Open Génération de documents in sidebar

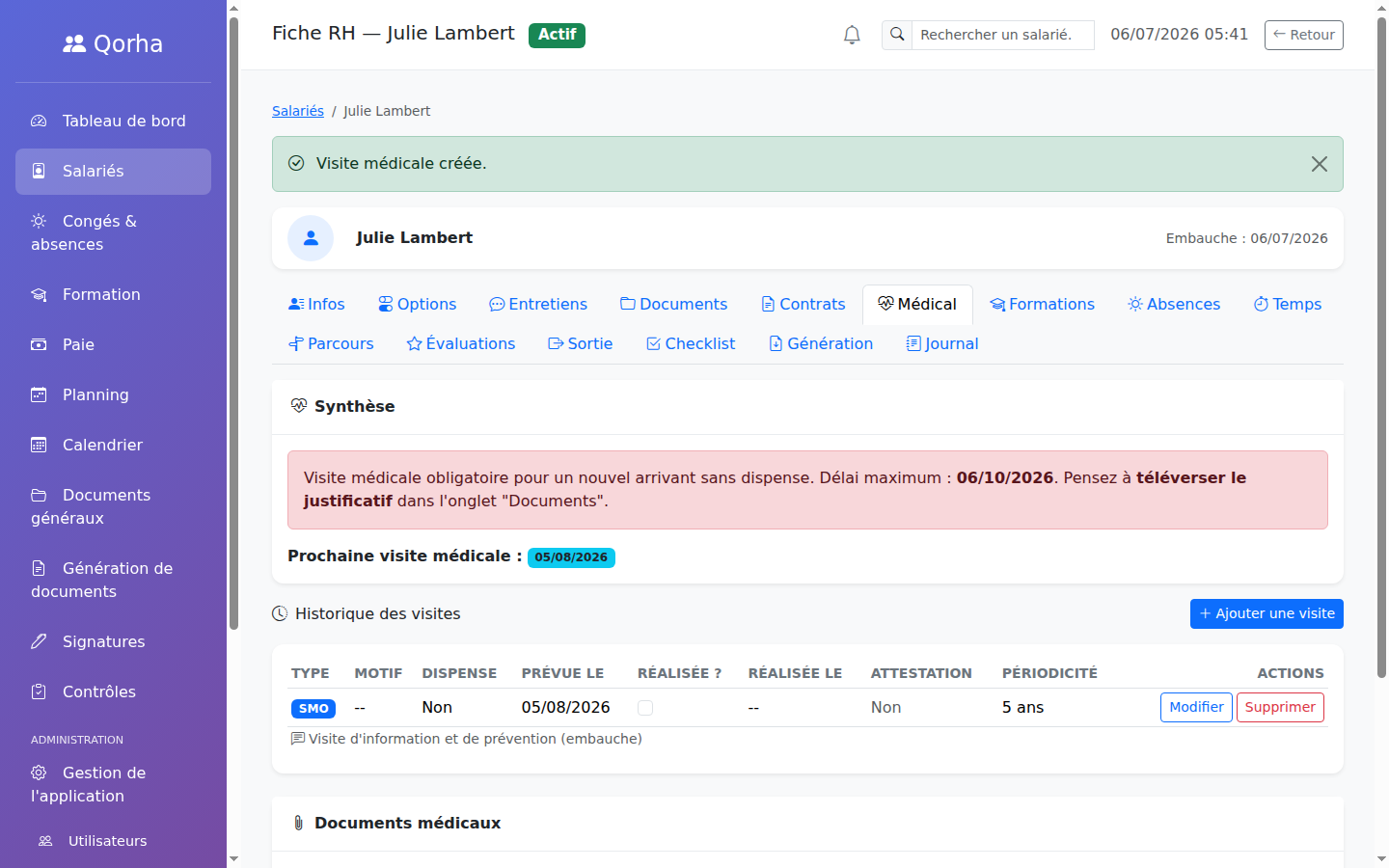[113, 580]
